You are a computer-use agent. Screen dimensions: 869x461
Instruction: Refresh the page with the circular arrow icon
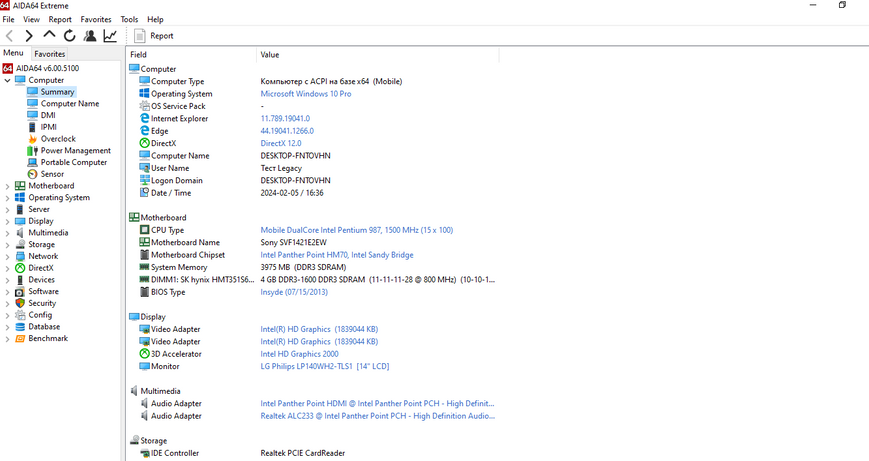[x=69, y=36]
